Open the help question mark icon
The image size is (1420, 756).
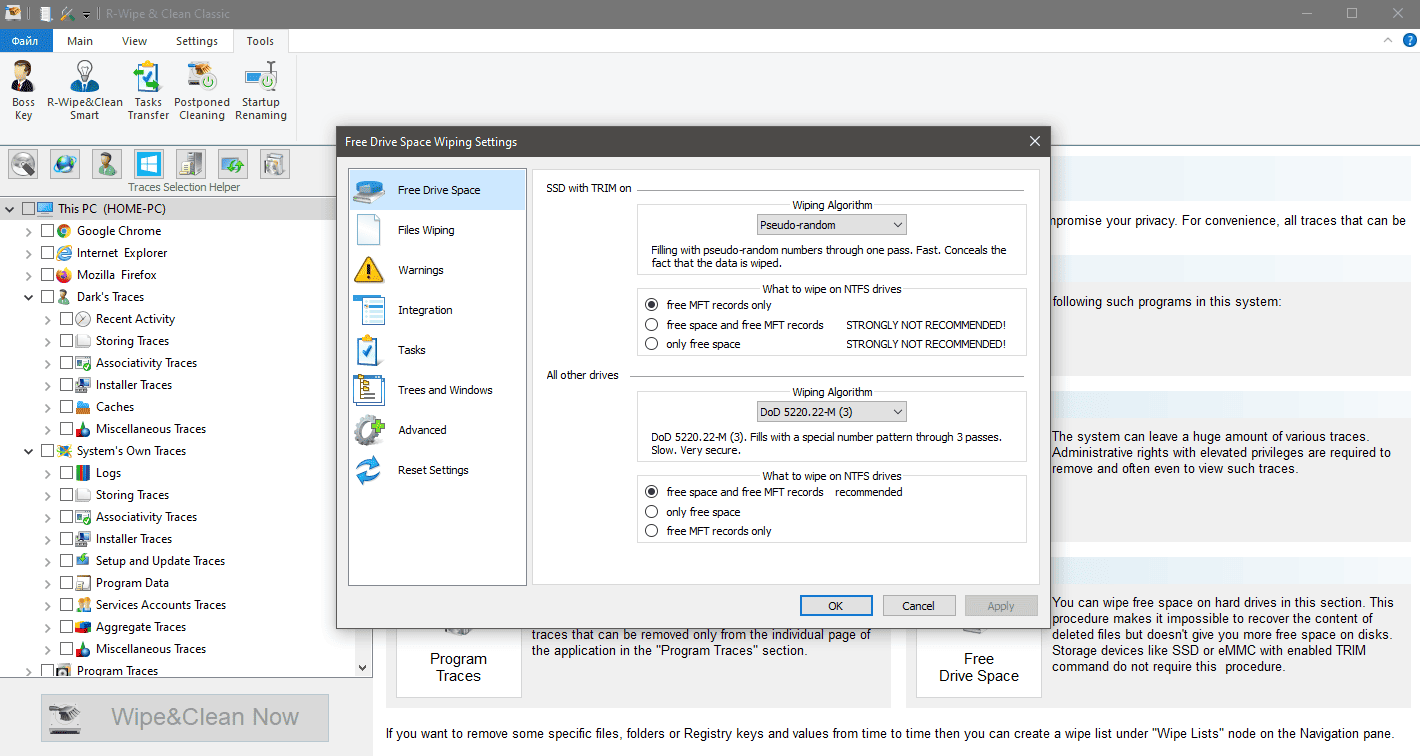pos(1408,41)
